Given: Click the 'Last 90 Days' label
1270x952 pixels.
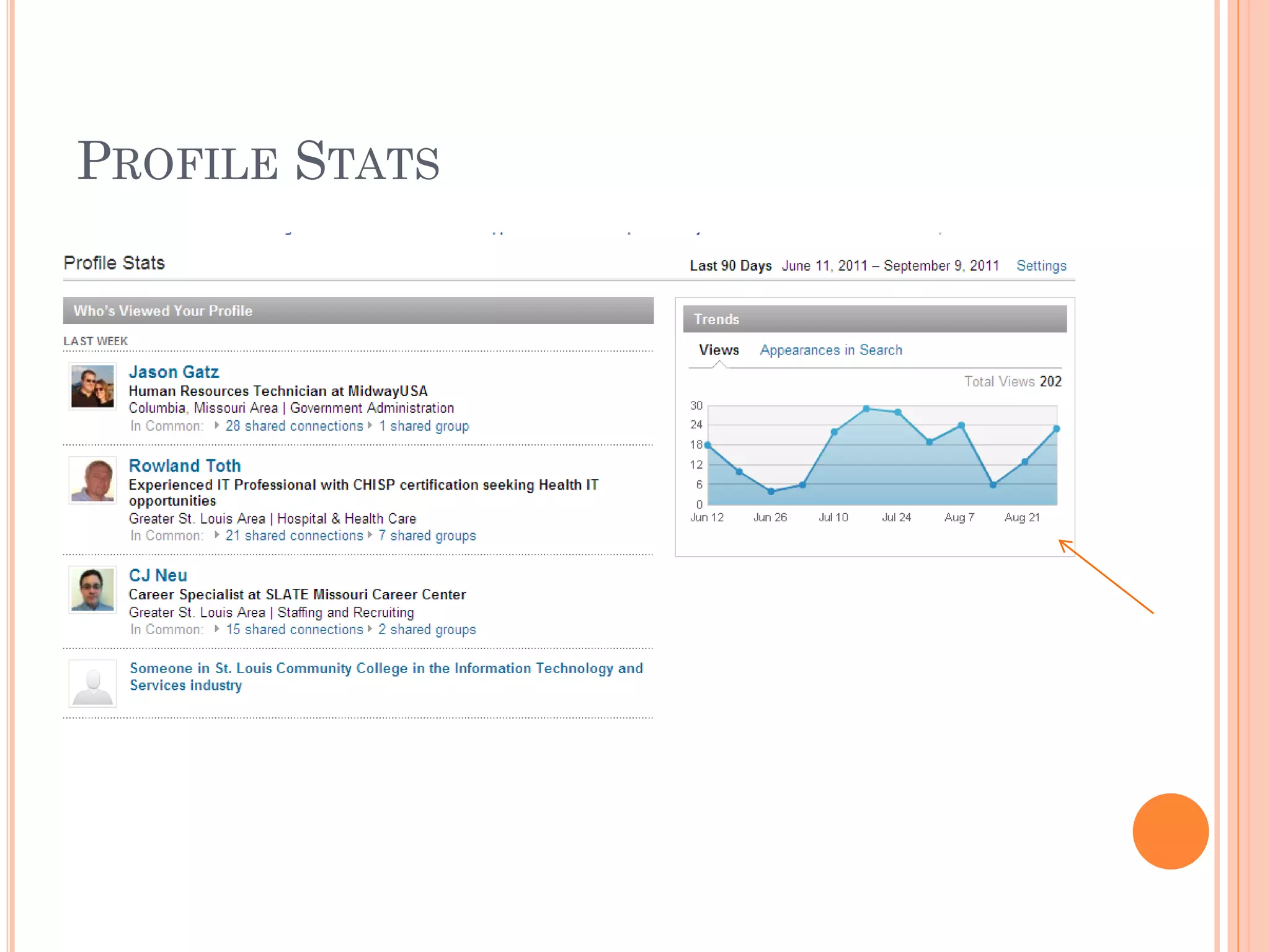Looking at the screenshot, I should click(x=730, y=266).
